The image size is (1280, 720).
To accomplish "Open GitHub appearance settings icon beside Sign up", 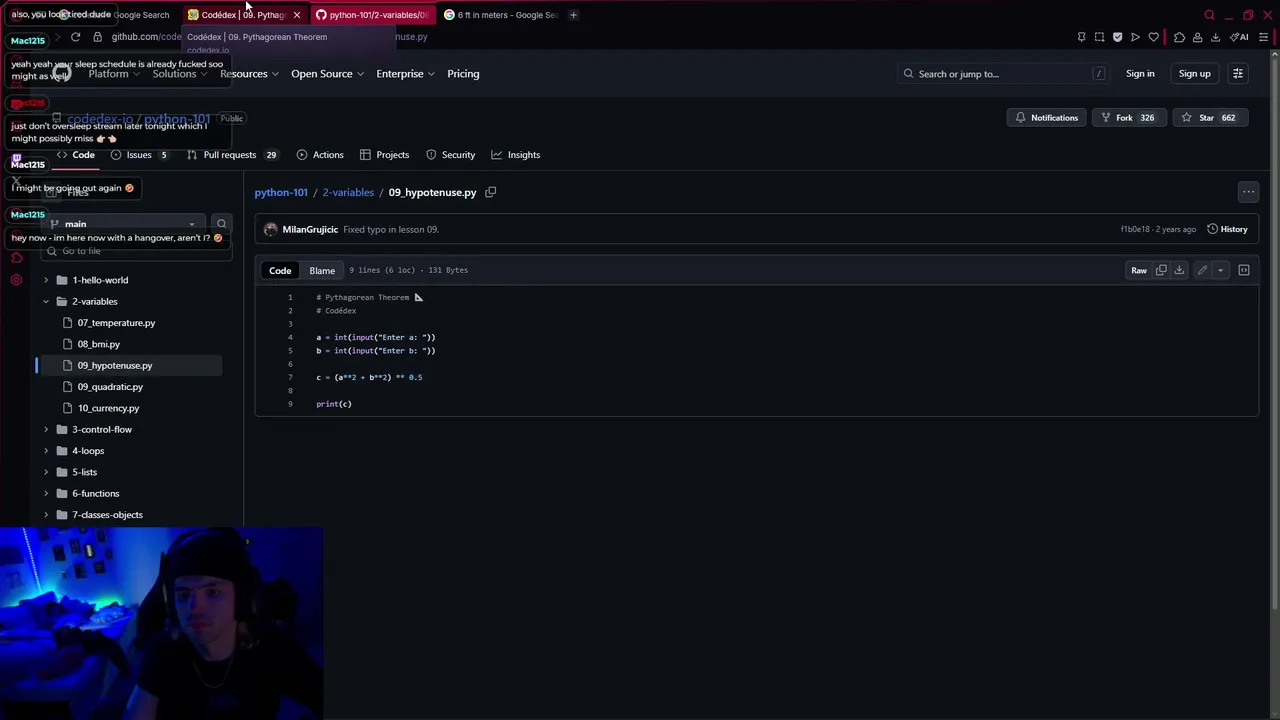I will (x=1238, y=73).
